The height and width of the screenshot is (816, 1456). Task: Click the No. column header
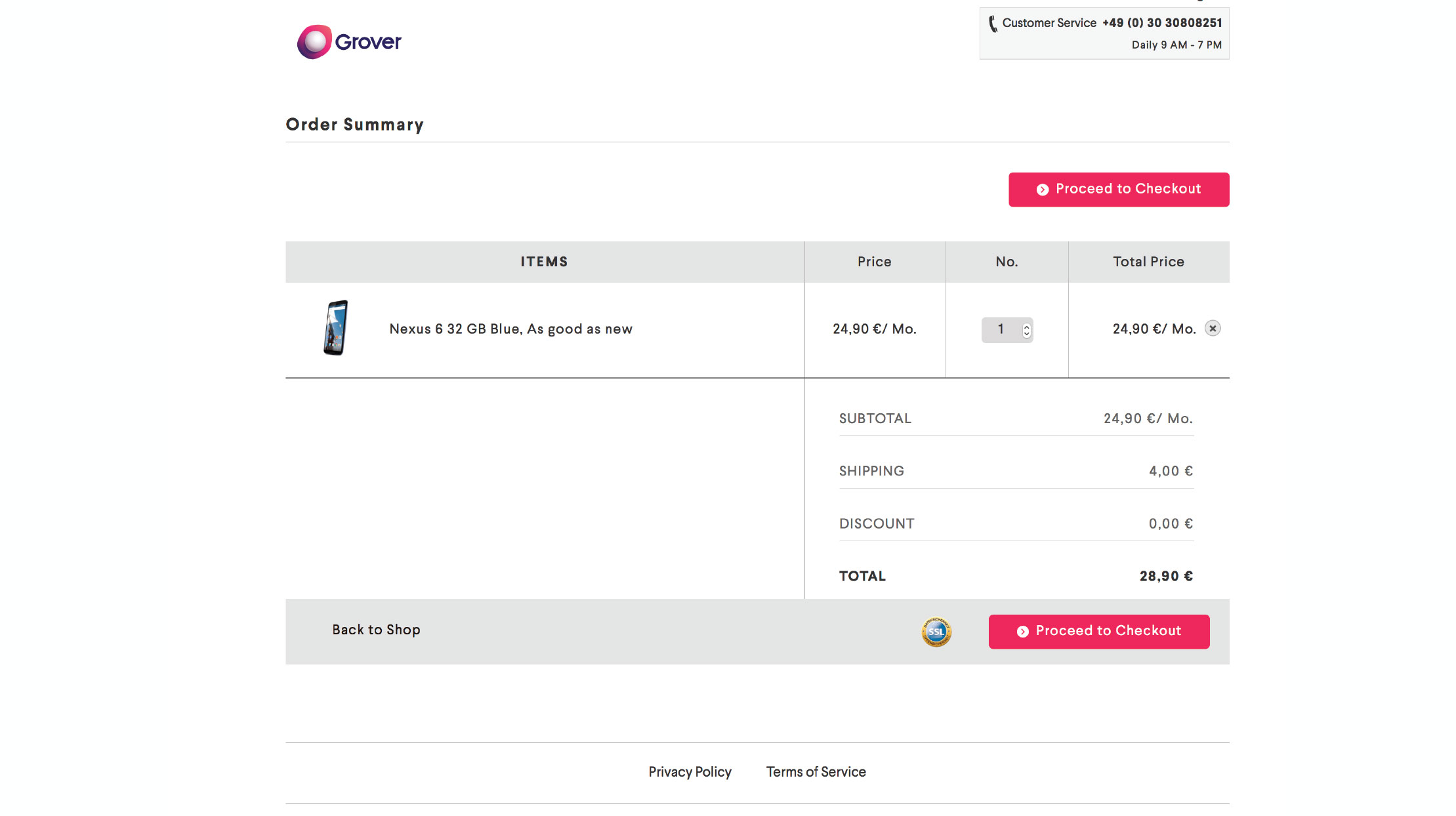(1007, 262)
